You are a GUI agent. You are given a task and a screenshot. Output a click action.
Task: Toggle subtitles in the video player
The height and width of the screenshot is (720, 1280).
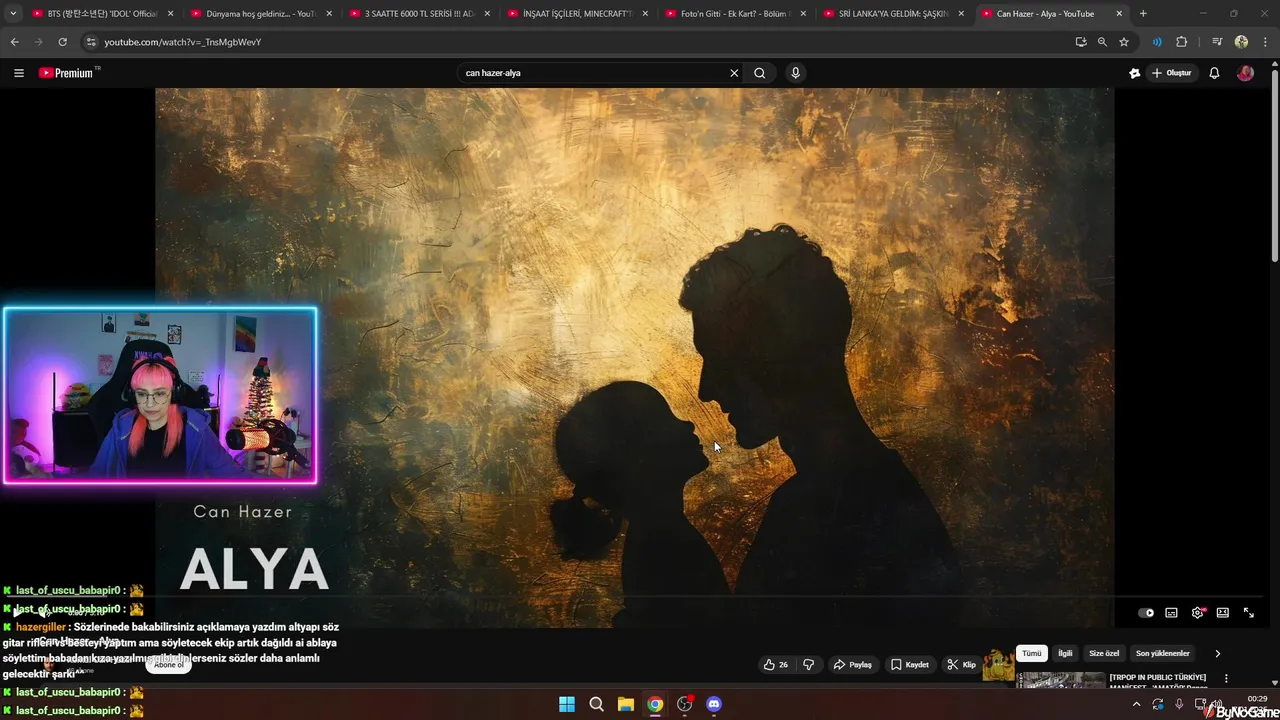1171,613
